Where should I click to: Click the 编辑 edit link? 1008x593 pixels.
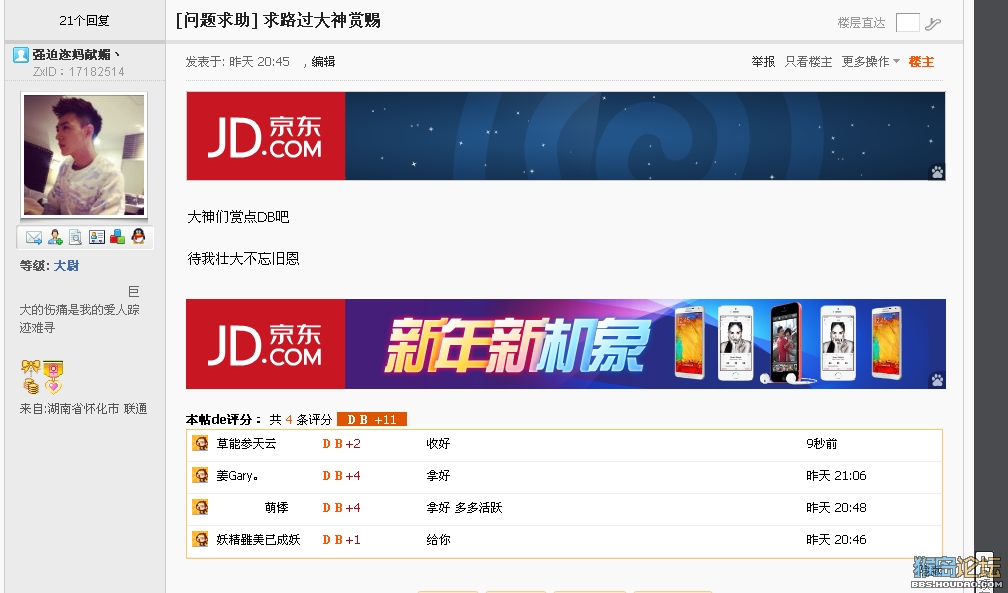[x=323, y=62]
